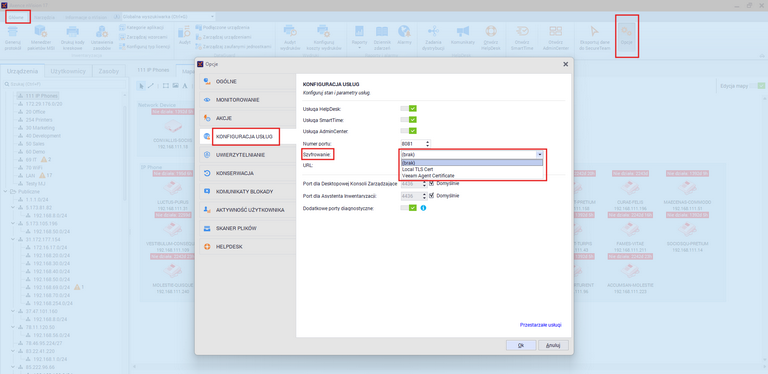The height and width of the screenshot is (374, 768).
Task: Click Ok in Opcje dialog
Action: [x=521, y=345]
